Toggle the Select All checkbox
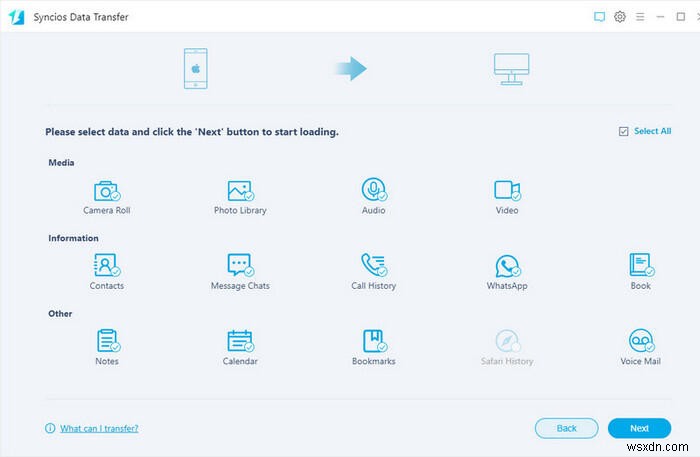This screenshot has width=700, height=457. (624, 131)
